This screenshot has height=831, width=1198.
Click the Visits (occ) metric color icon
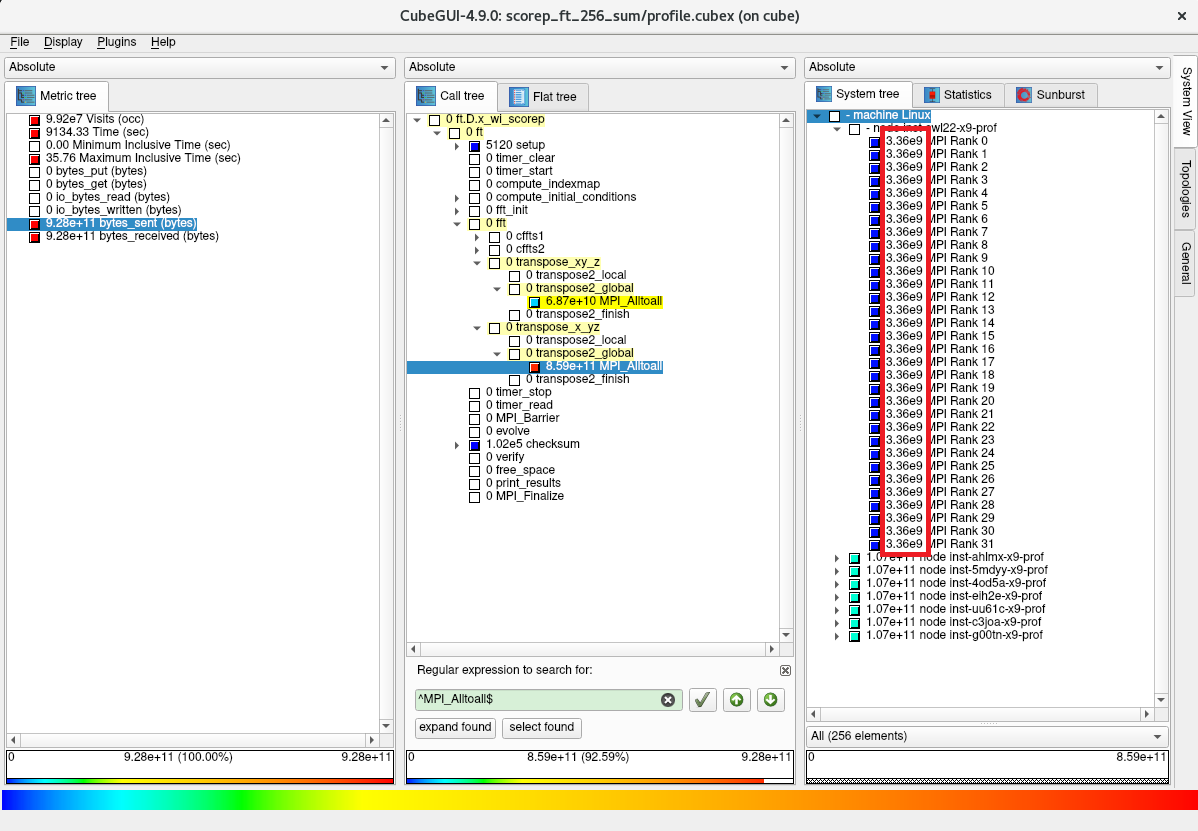35,120
